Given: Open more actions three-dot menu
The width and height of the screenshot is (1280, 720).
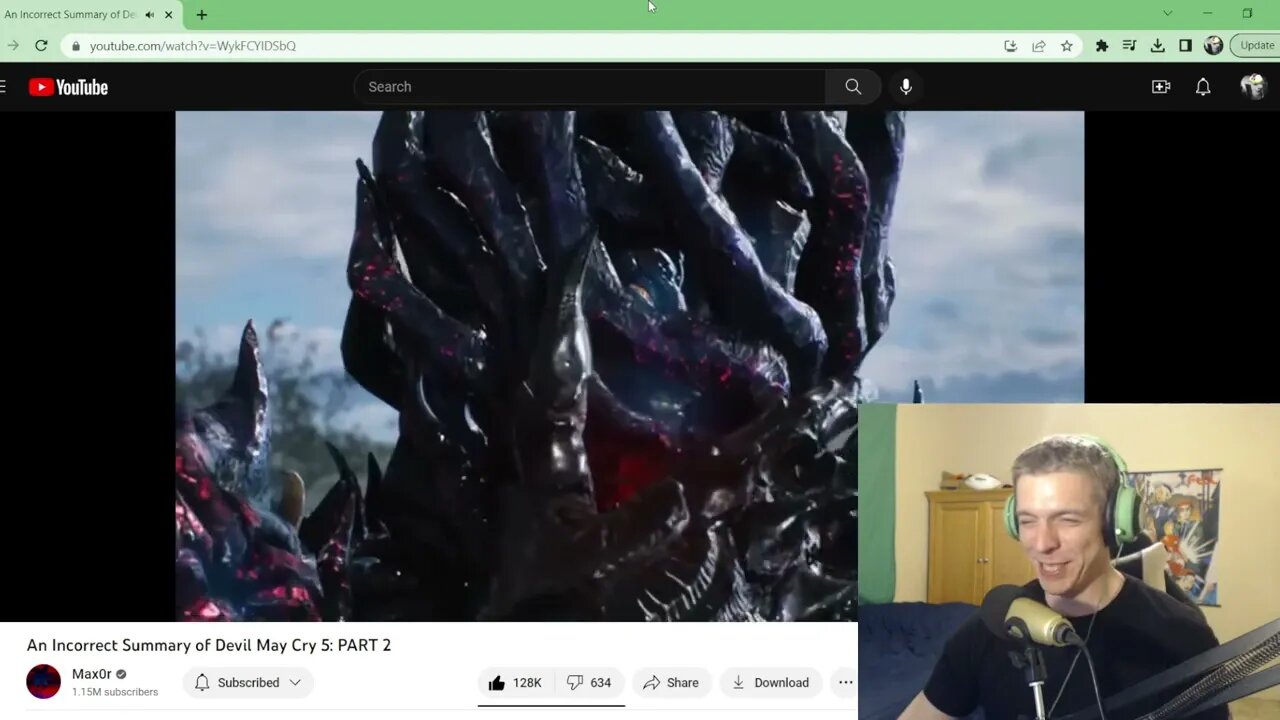Looking at the screenshot, I should [x=845, y=683].
